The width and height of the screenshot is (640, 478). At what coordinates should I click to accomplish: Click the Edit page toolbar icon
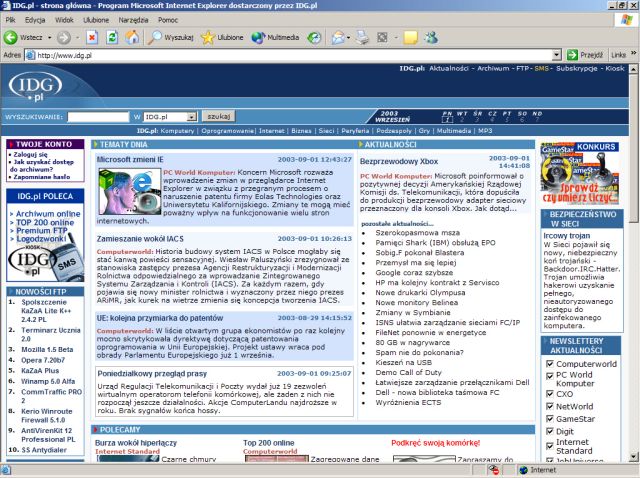click(382, 38)
